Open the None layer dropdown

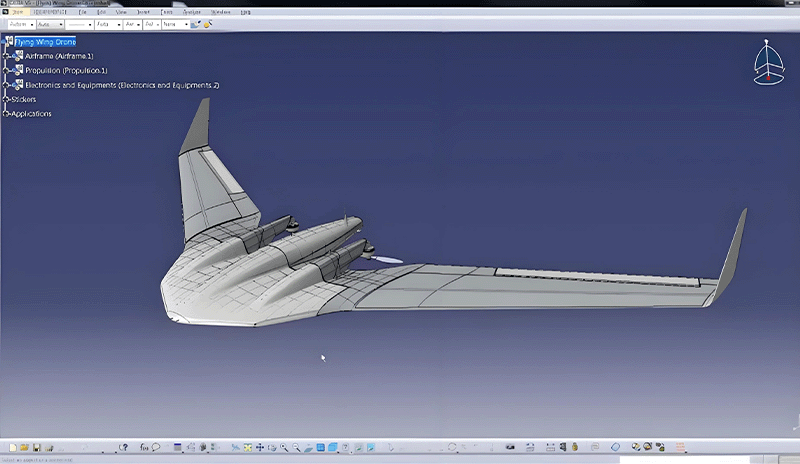[x=176, y=24]
